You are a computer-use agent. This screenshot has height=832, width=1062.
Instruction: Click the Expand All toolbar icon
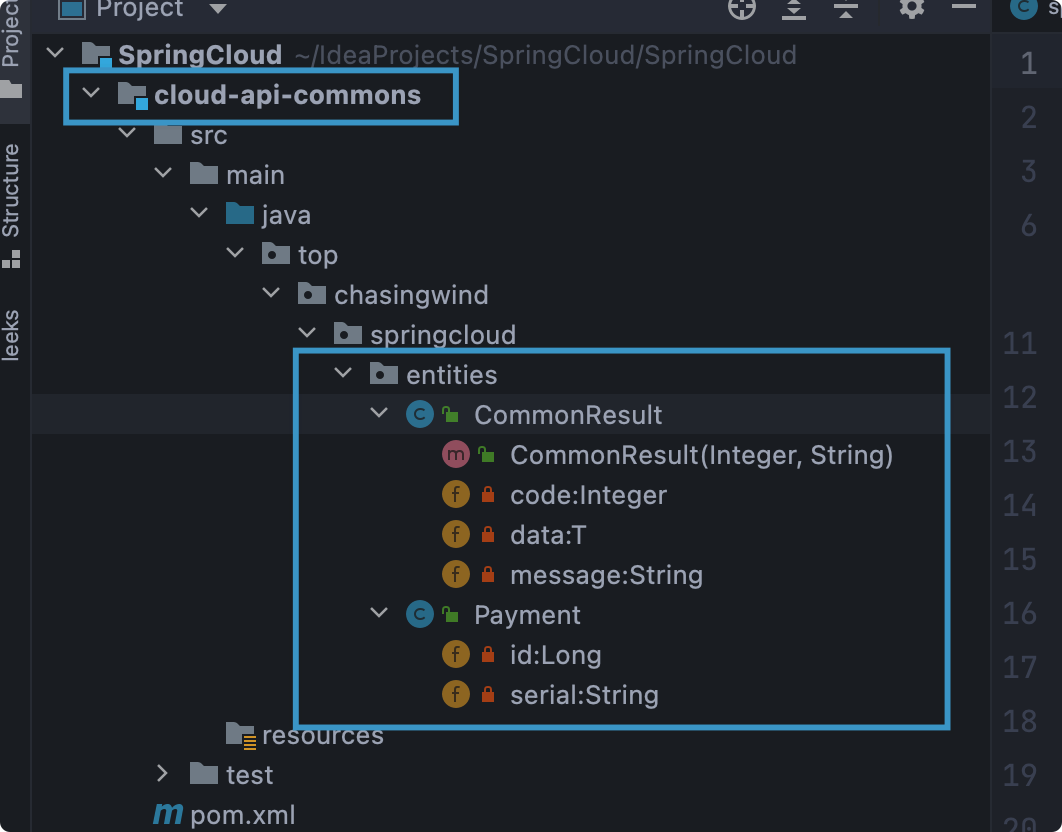[794, 9]
